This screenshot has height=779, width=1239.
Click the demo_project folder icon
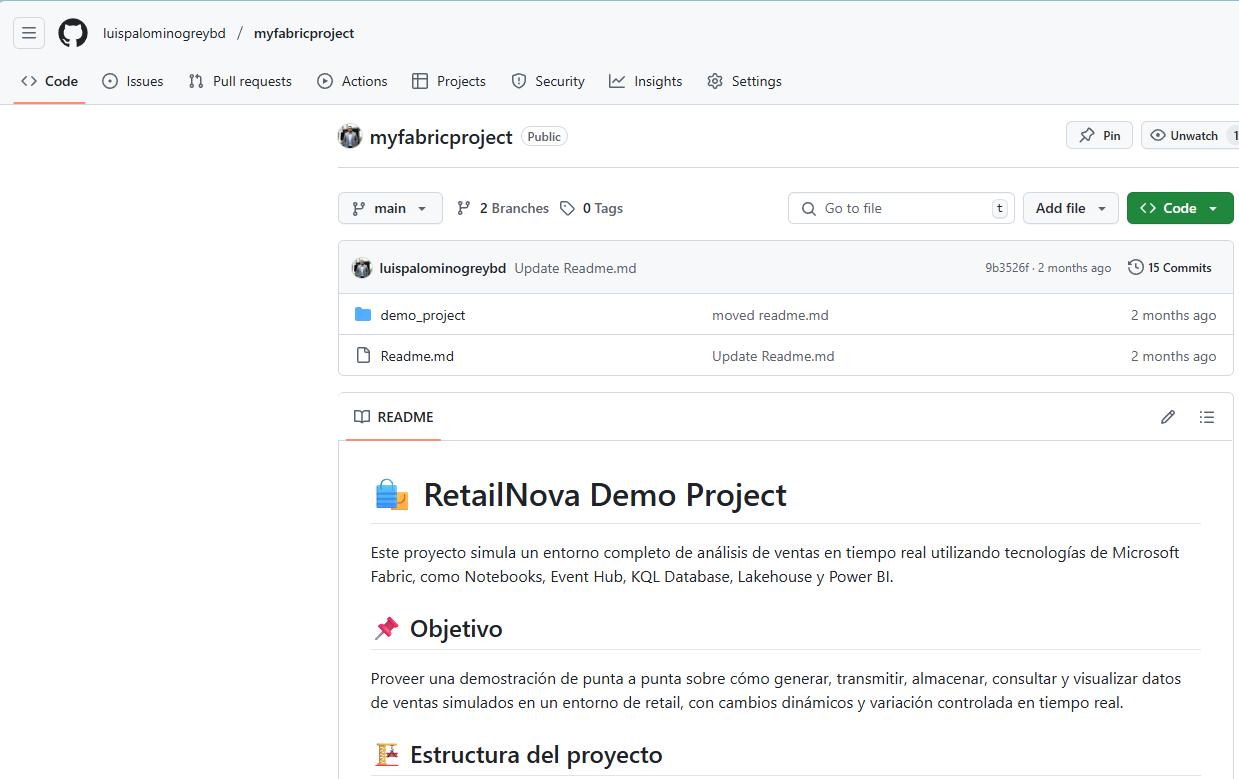click(x=363, y=315)
